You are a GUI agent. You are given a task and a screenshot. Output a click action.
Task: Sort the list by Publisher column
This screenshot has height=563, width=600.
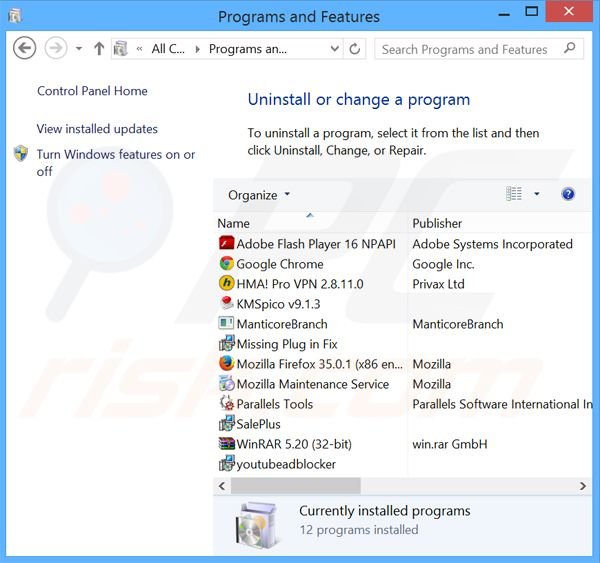click(500, 223)
